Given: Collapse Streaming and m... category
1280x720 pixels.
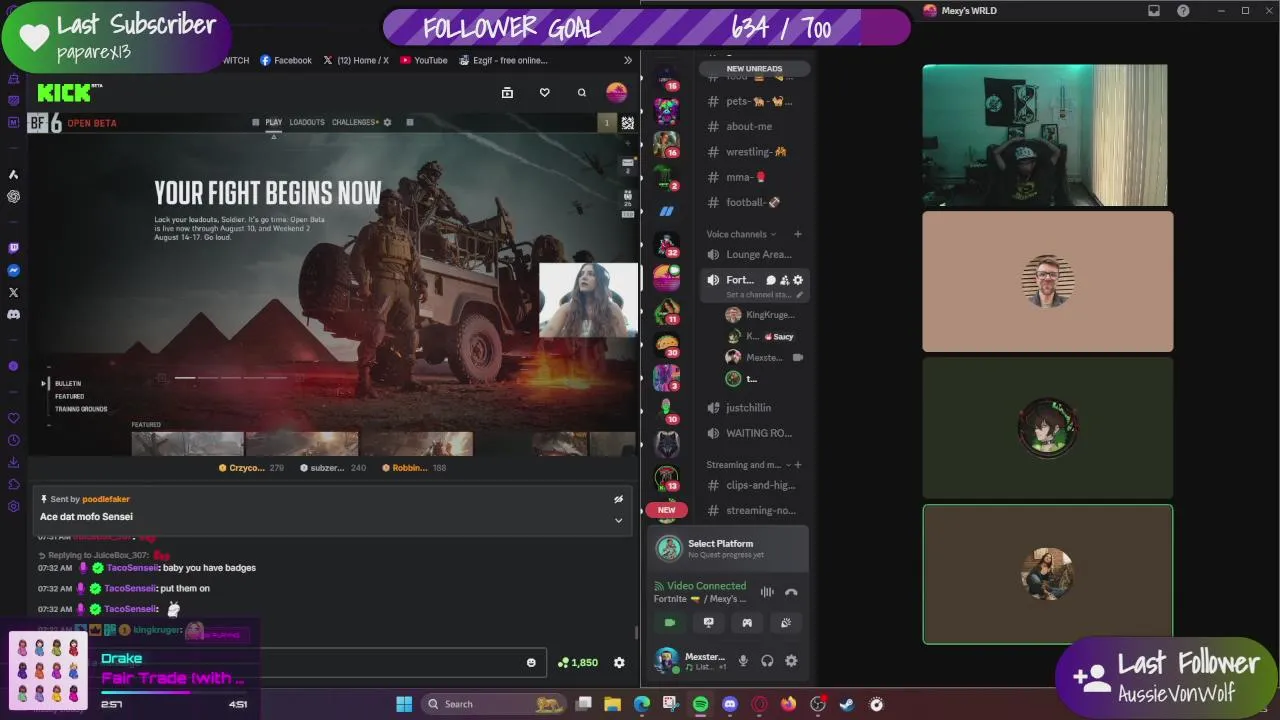Looking at the screenshot, I should click(x=748, y=465).
